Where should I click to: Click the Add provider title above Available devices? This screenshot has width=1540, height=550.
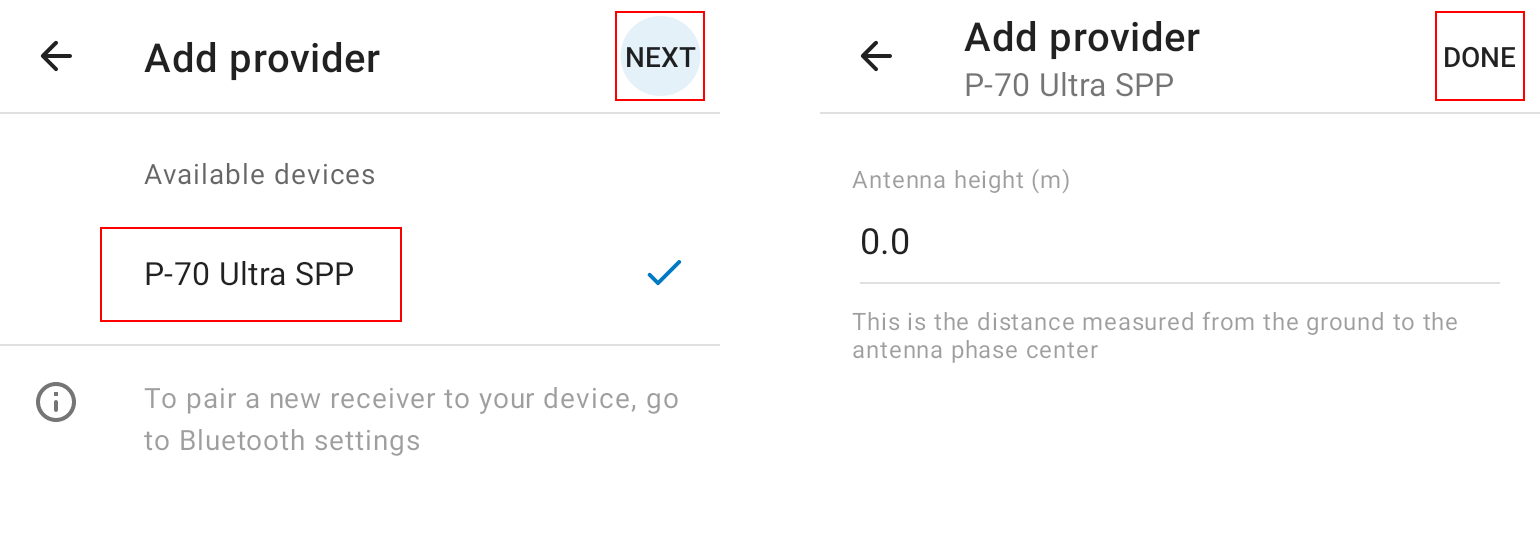coord(262,58)
